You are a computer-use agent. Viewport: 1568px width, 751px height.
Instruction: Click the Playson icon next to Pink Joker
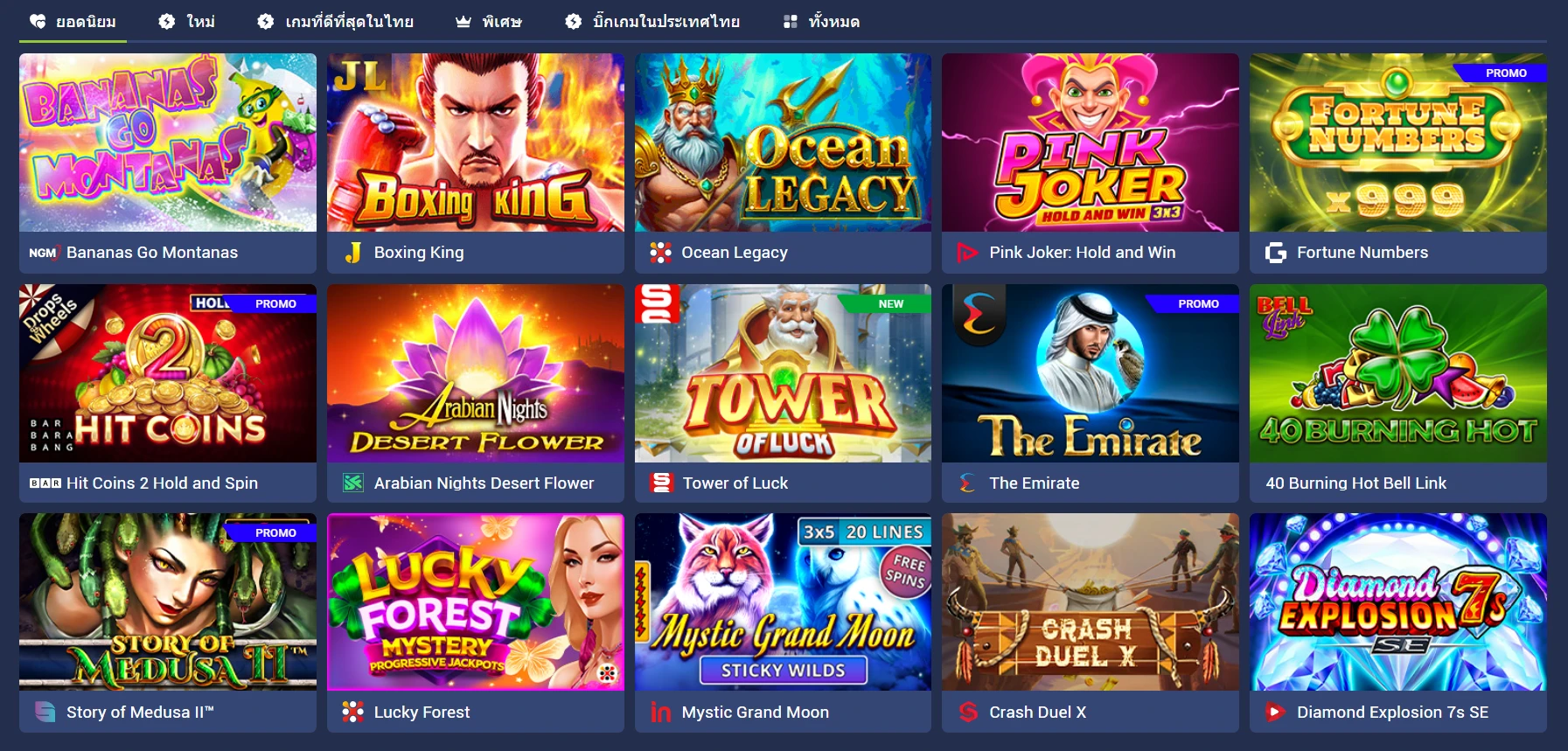(967, 253)
